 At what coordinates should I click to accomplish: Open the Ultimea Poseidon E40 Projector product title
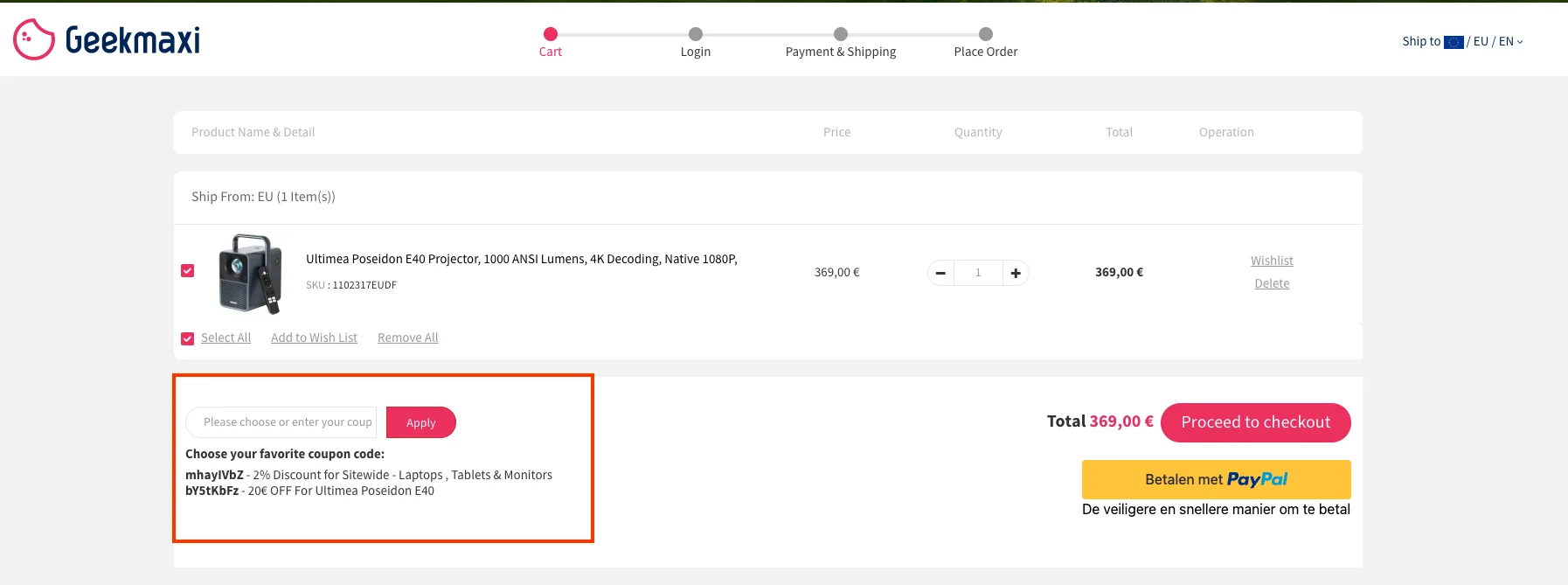522,259
